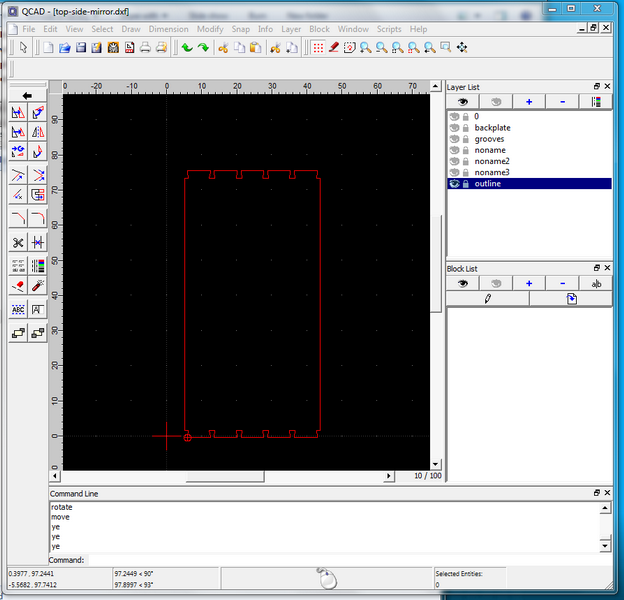Click the Rename block button

tap(596, 284)
